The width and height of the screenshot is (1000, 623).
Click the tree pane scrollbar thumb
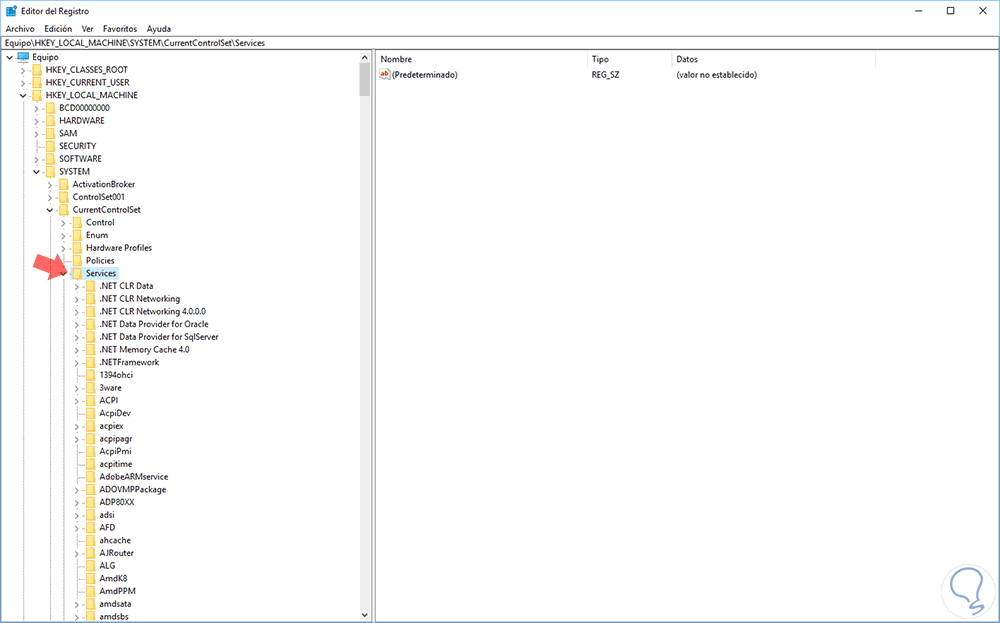pos(365,80)
